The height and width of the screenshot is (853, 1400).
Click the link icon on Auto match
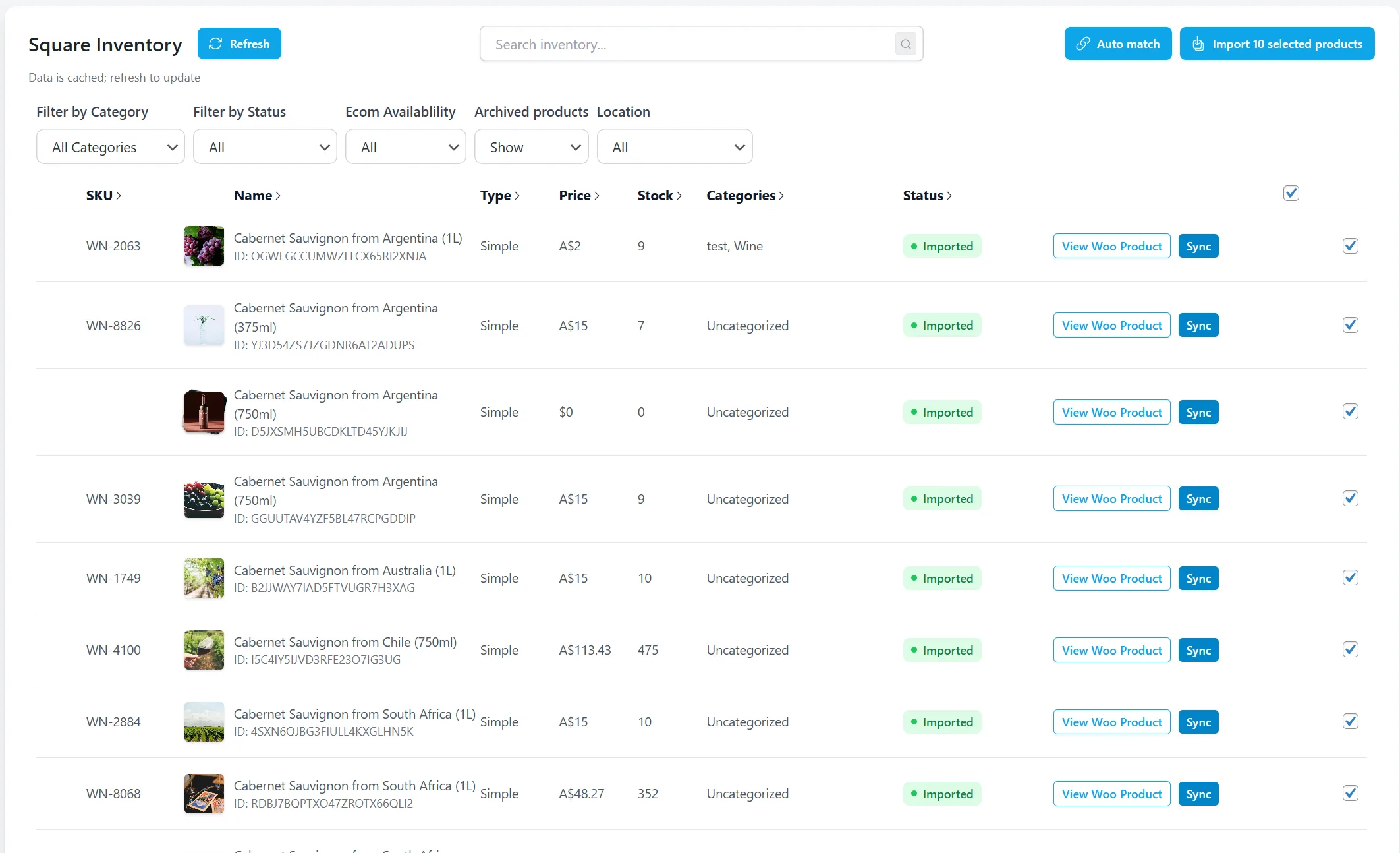point(1082,44)
